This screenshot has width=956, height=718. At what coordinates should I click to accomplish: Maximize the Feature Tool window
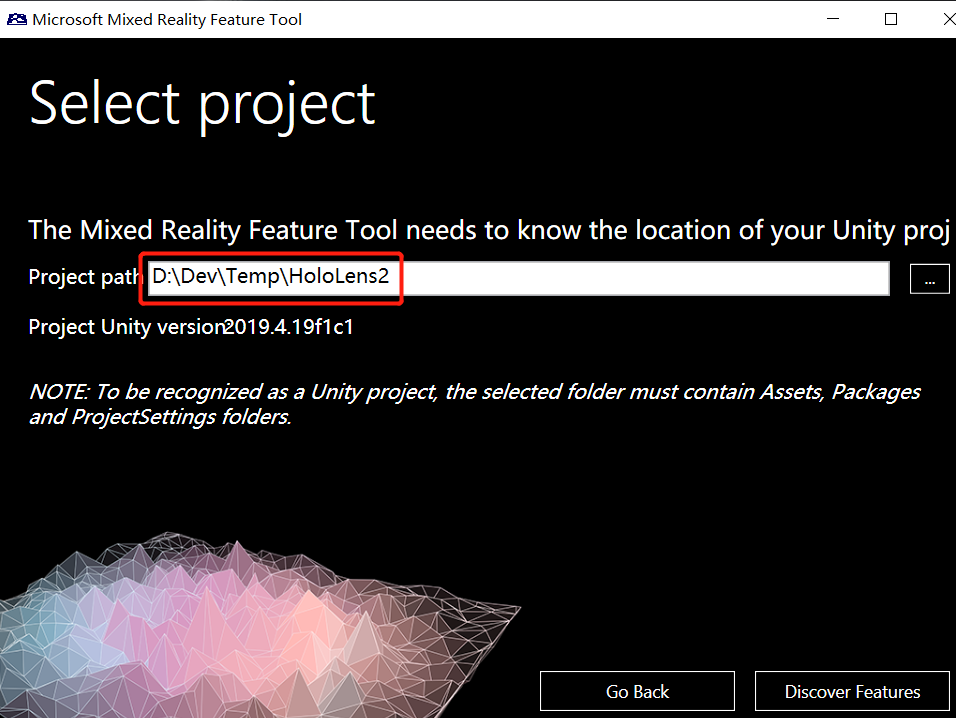click(891, 19)
